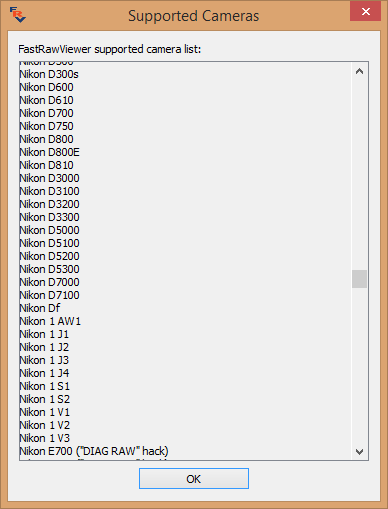Select the Nikon D3100 entry

[x=49, y=191]
